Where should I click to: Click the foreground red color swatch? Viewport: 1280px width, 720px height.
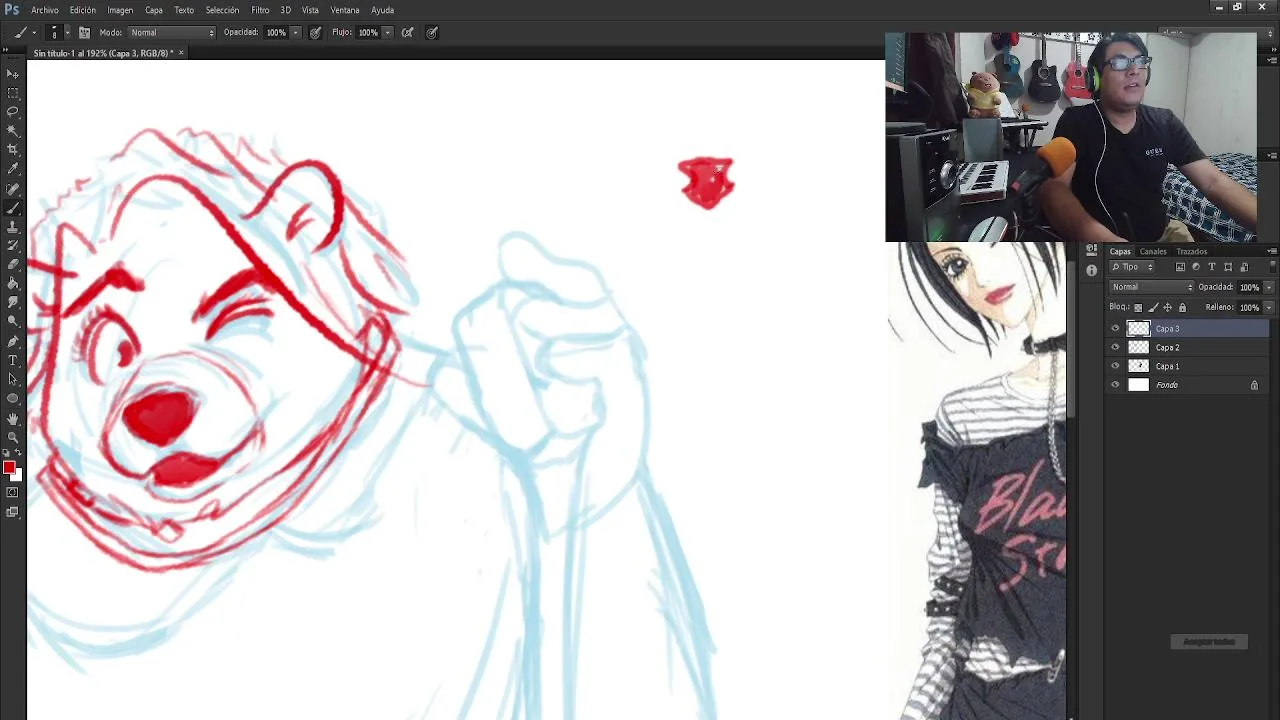click(9, 468)
